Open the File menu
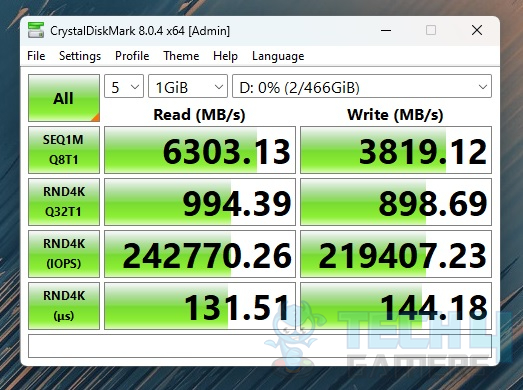The width and height of the screenshot is (523, 390). point(36,56)
